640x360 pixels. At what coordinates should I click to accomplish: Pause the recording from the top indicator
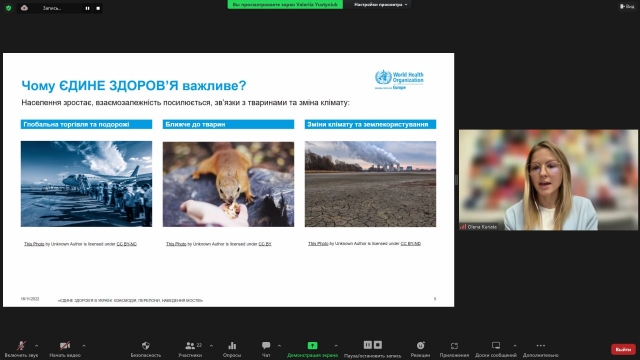click(87, 8)
